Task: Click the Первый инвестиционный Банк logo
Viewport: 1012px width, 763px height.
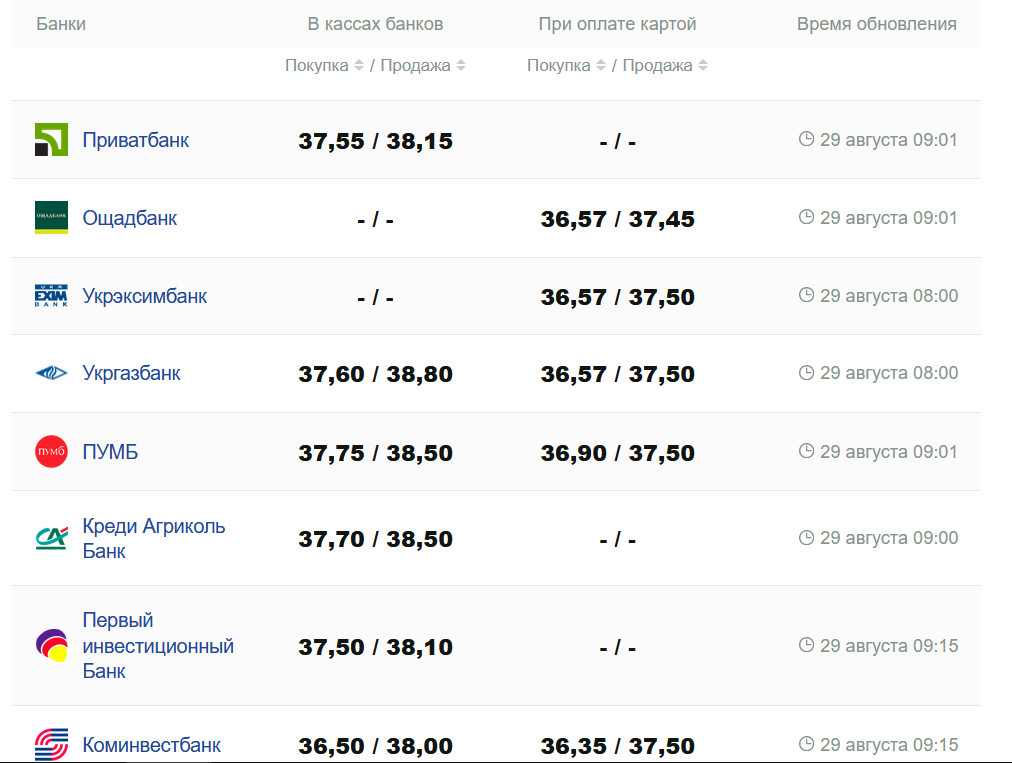Action: click(x=51, y=646)
